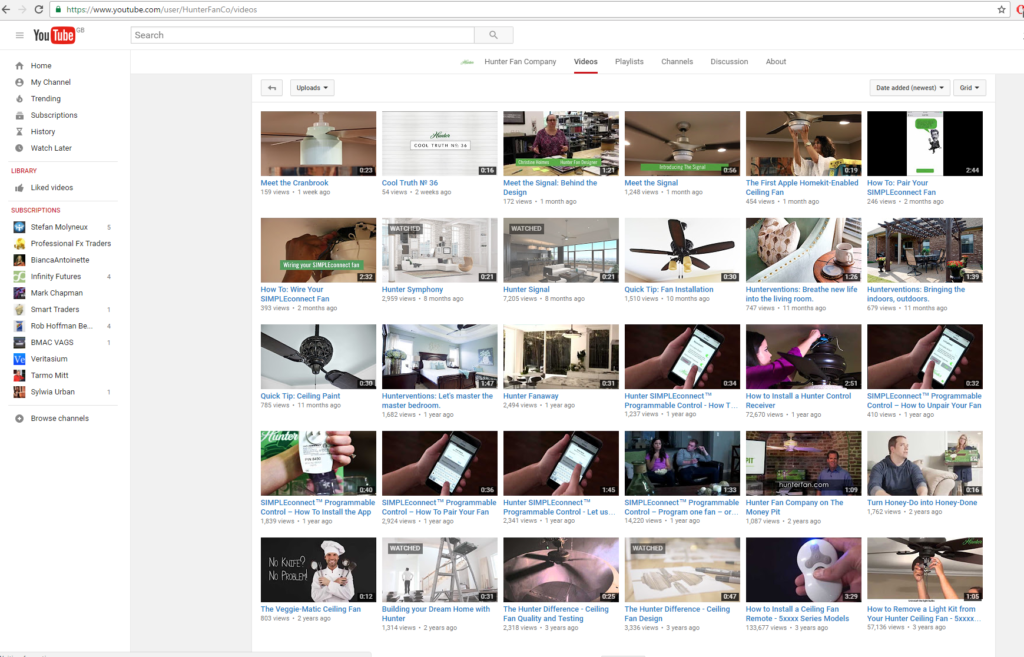This screenshot has width=1024, height=657.
Task: Open Liked videos
Action: pyautogui.click(x=52, y=187)
